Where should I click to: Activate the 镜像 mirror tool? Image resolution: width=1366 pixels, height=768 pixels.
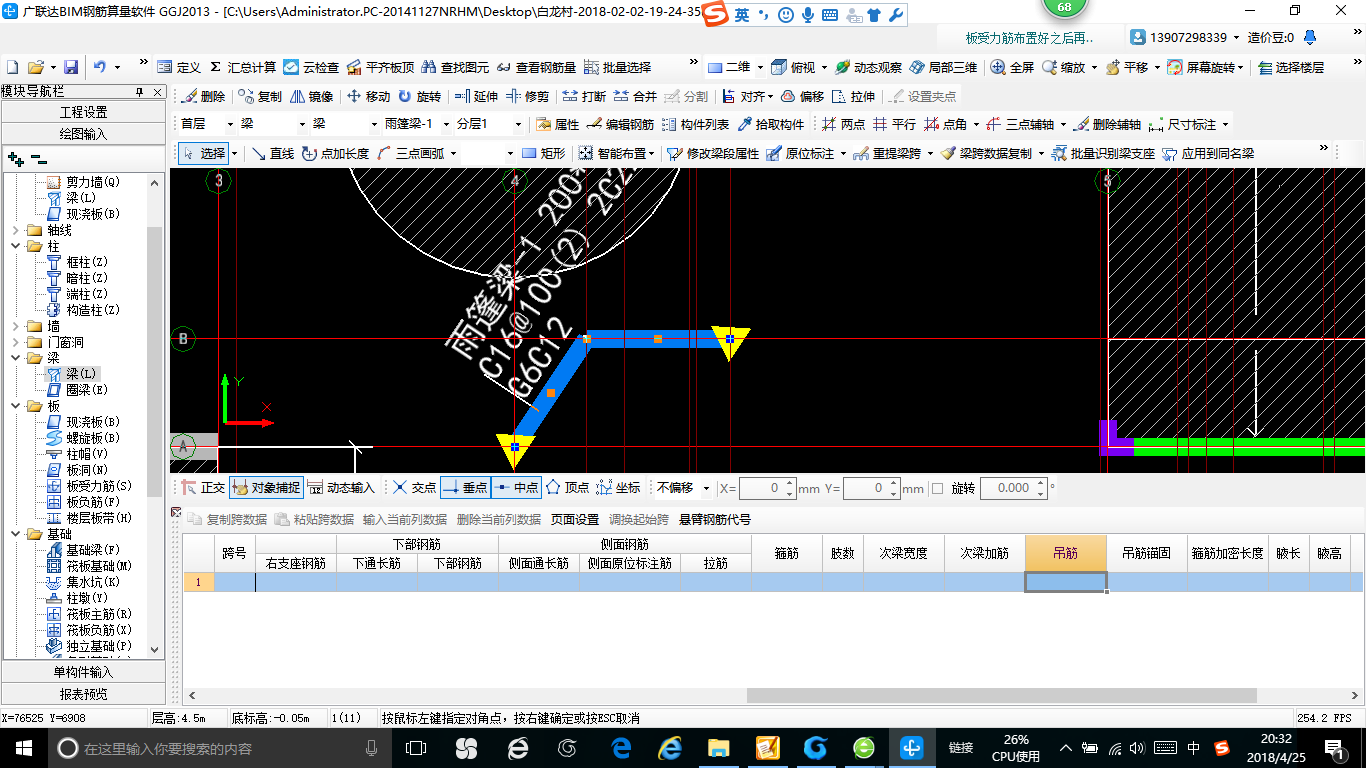coord(311,96)
